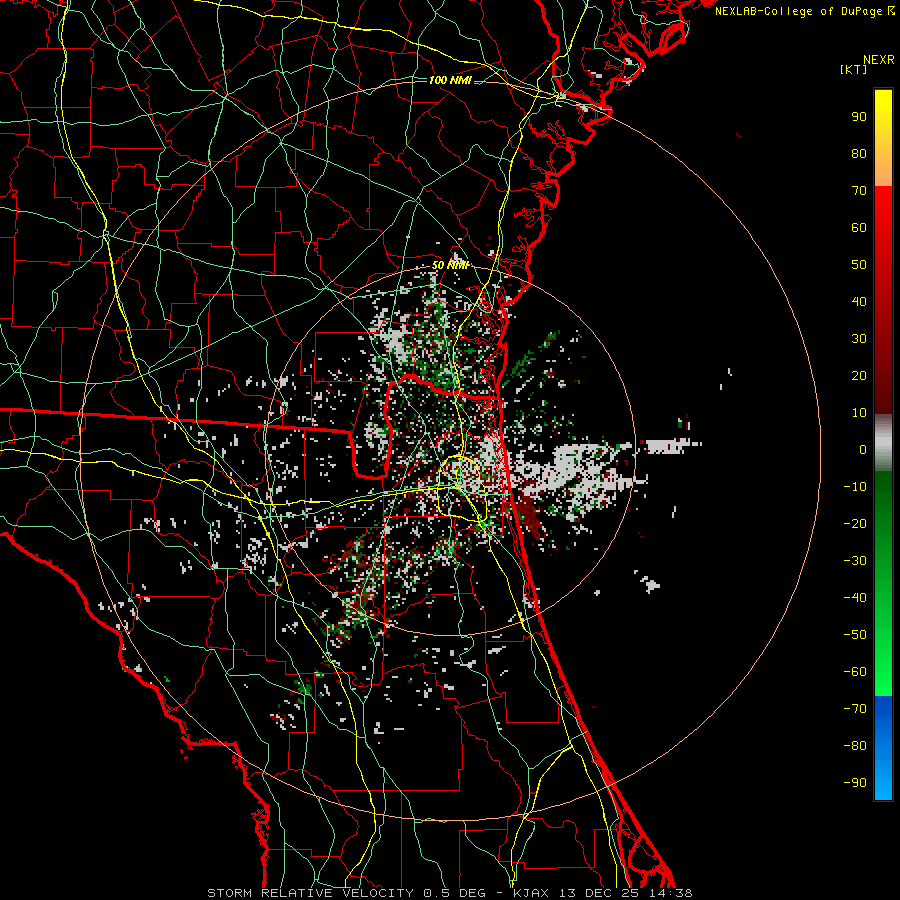The height and width of the screenshot is (900, 900).
Task: Select the 50 NMI range ring label
Action: [451, 265]
